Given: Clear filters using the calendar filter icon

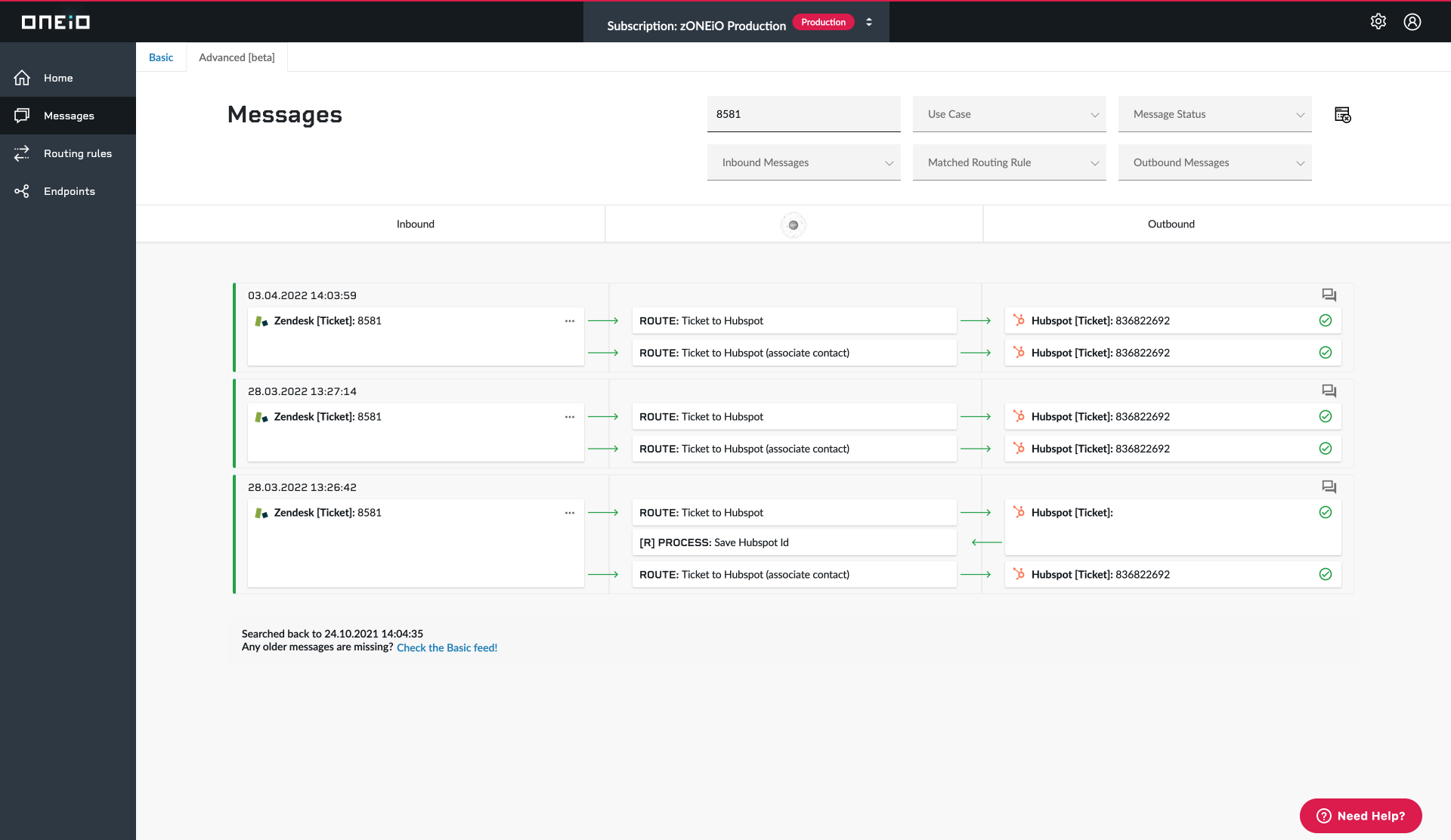Looking at the screenshot, I should [x=1342, y=114].
